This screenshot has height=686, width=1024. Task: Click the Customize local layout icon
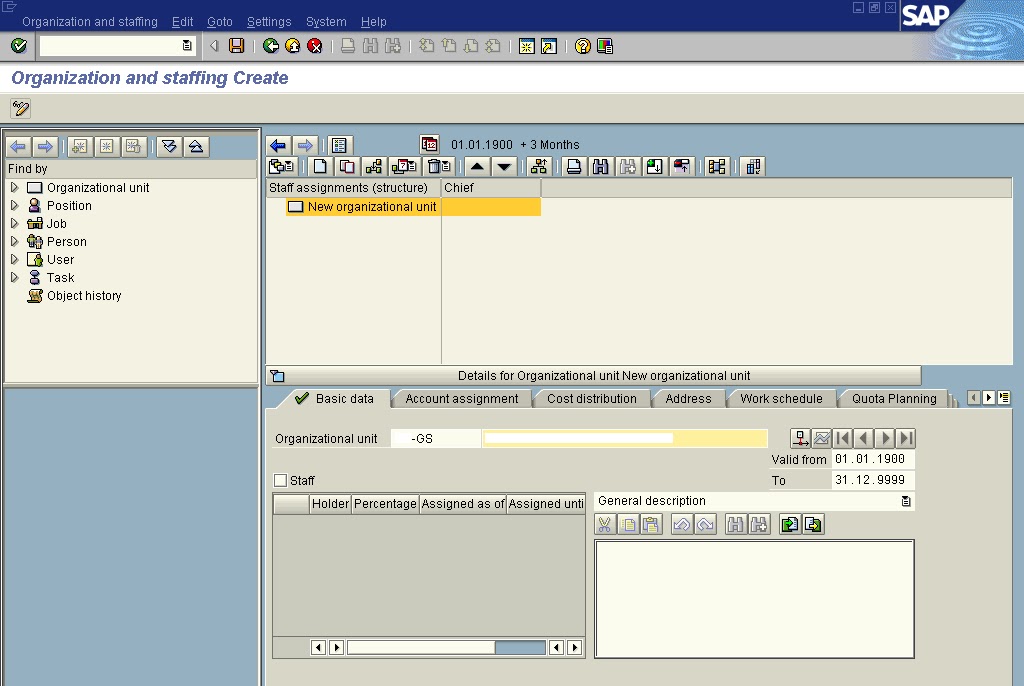(x=605, y=46)
